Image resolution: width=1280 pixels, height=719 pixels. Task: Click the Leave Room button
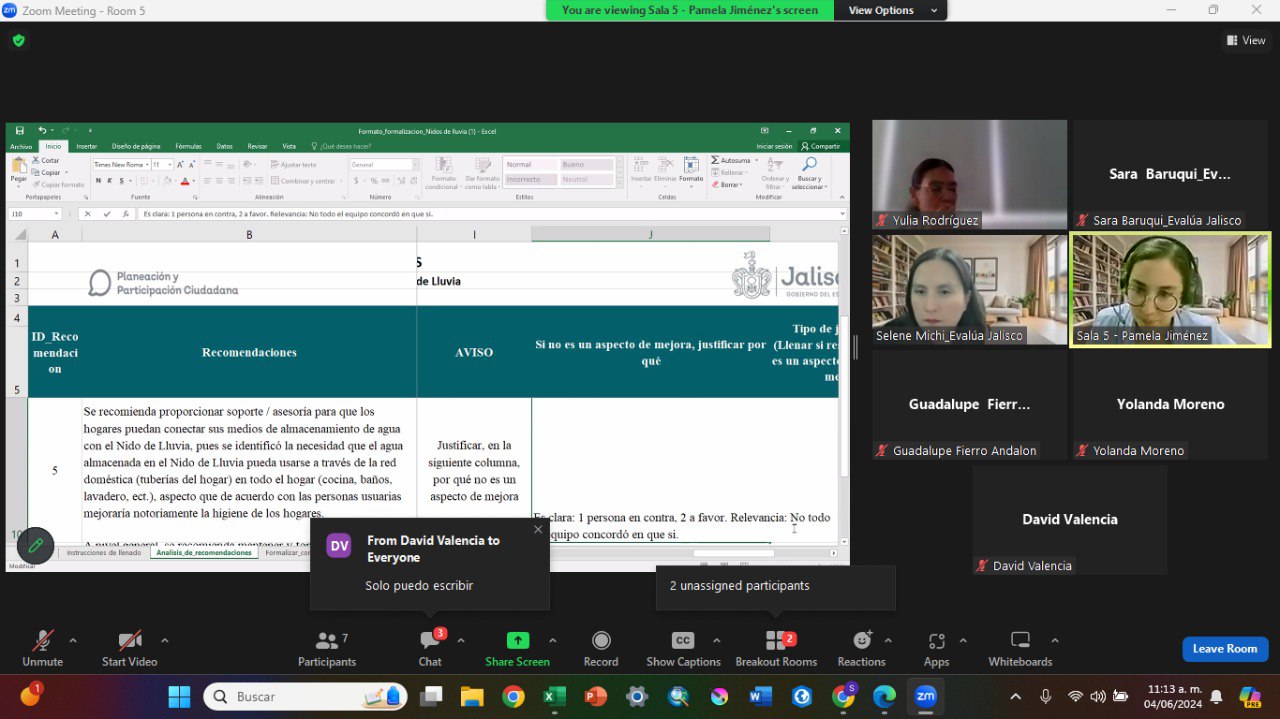(1225, 649)
